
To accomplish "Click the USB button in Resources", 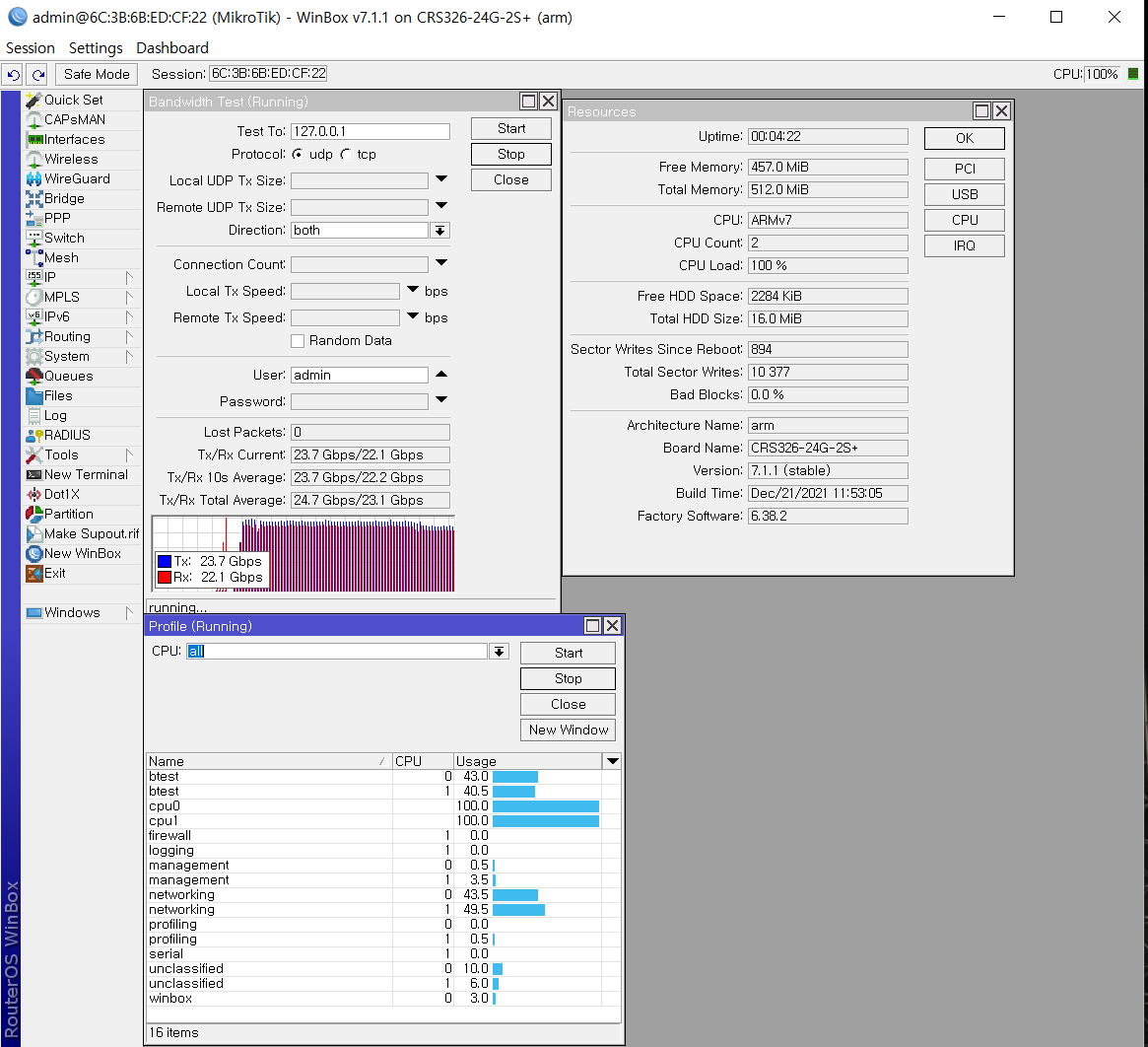I will click(x=965, y=195).
